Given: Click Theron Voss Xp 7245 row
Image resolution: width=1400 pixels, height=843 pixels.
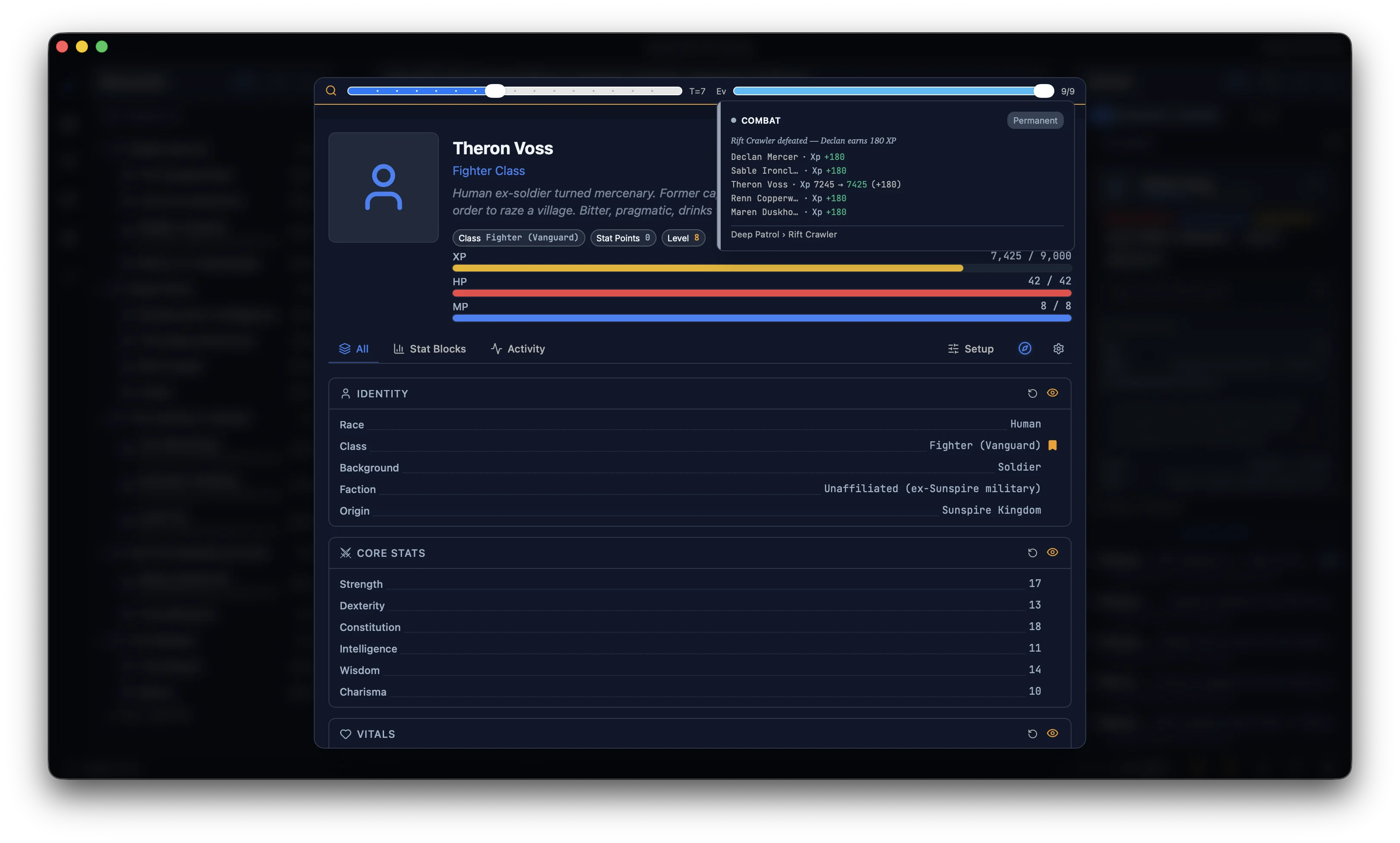Looking at the screenshot, I should [816, 184].
